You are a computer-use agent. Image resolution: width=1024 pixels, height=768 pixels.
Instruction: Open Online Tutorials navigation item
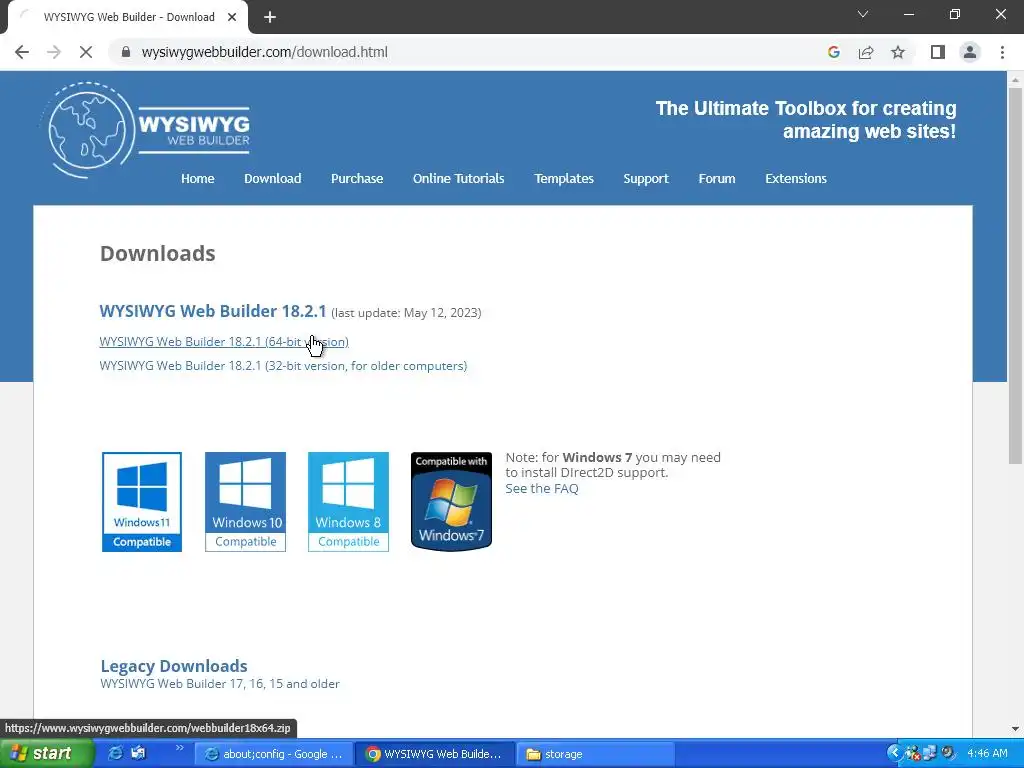pos(458,178)
